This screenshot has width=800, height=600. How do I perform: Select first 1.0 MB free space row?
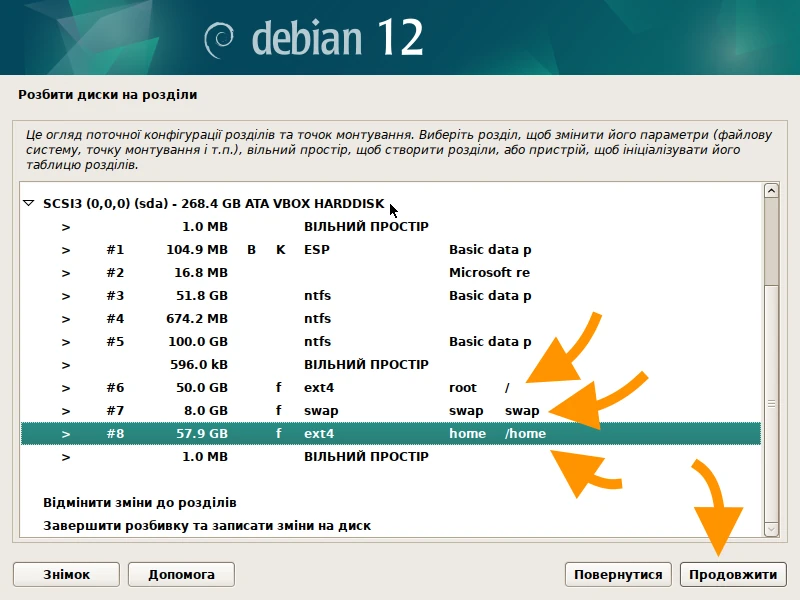(391, 227)
